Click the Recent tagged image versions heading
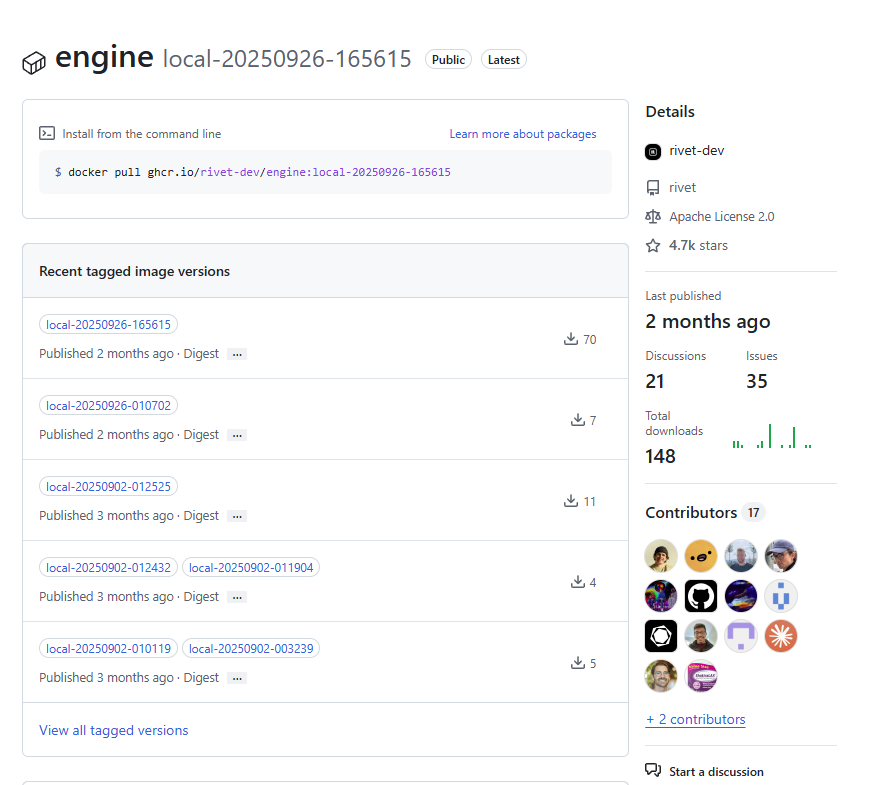 [x=134, y=271]
